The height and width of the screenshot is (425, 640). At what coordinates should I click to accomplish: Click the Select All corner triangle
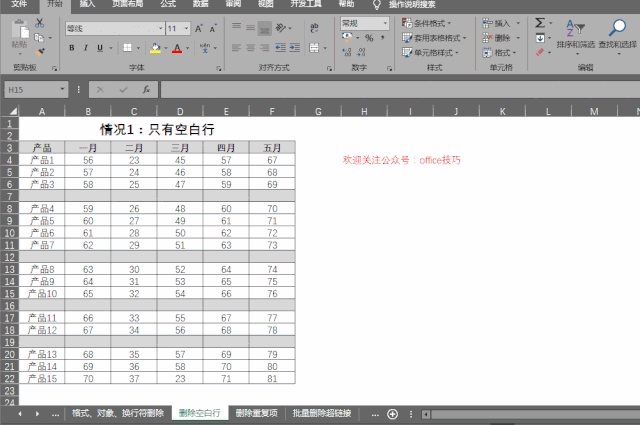(13, 111)
